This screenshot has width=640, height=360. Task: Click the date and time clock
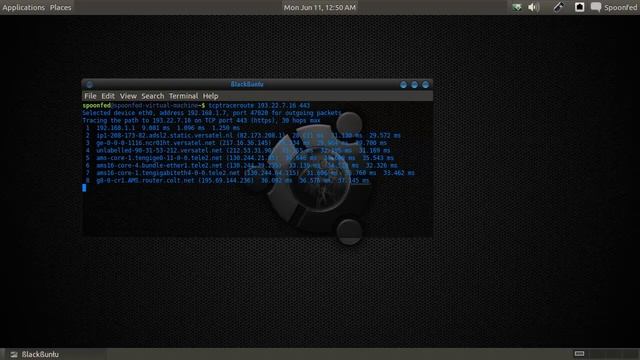(320, 7)
